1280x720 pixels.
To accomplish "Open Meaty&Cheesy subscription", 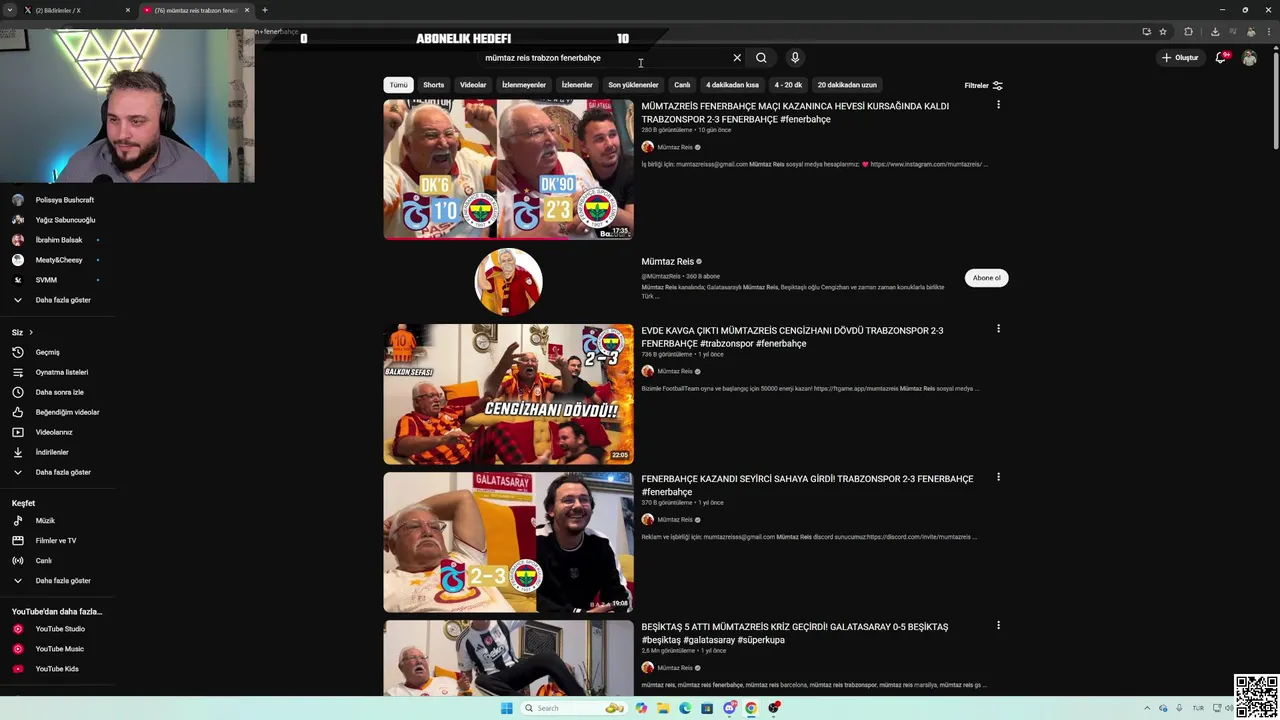I will pos(59,260).
